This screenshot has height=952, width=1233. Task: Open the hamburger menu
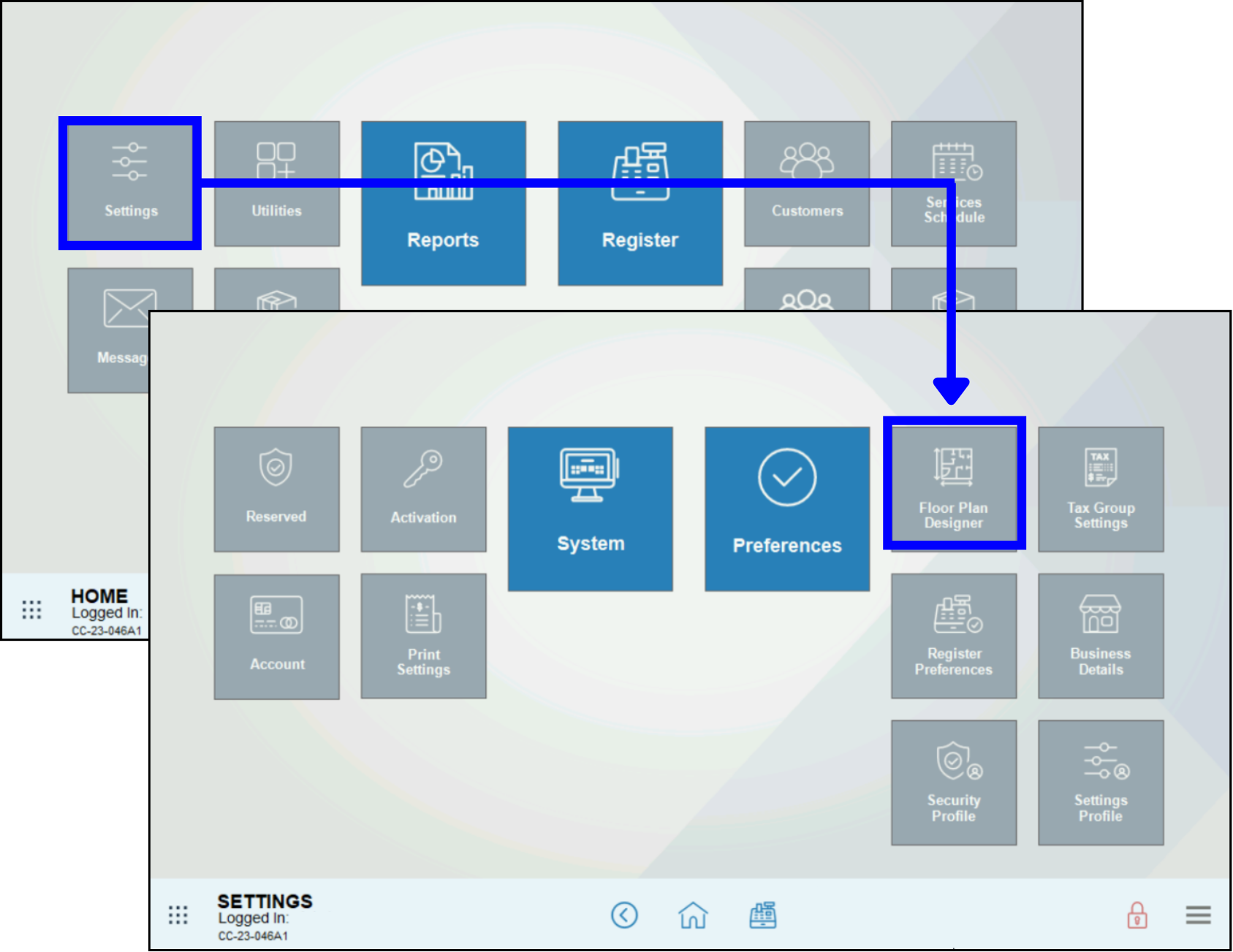[1197, 915]
